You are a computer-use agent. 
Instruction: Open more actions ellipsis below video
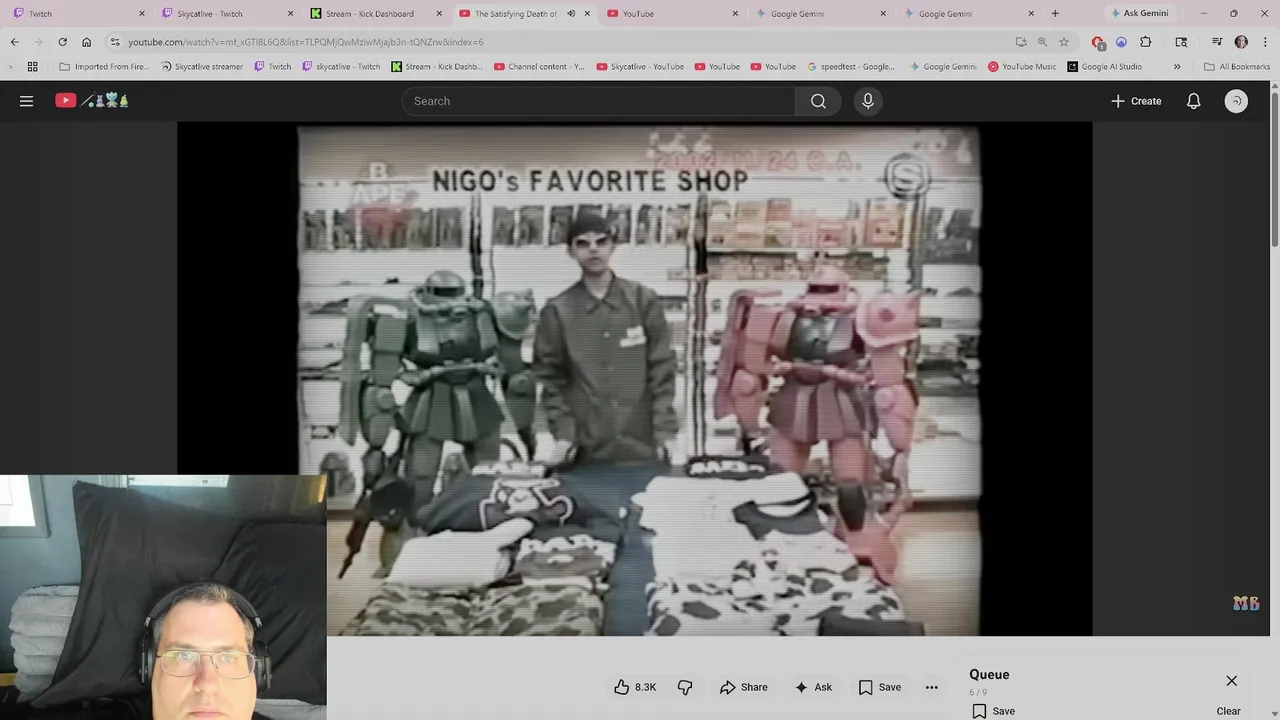[931, 687]
